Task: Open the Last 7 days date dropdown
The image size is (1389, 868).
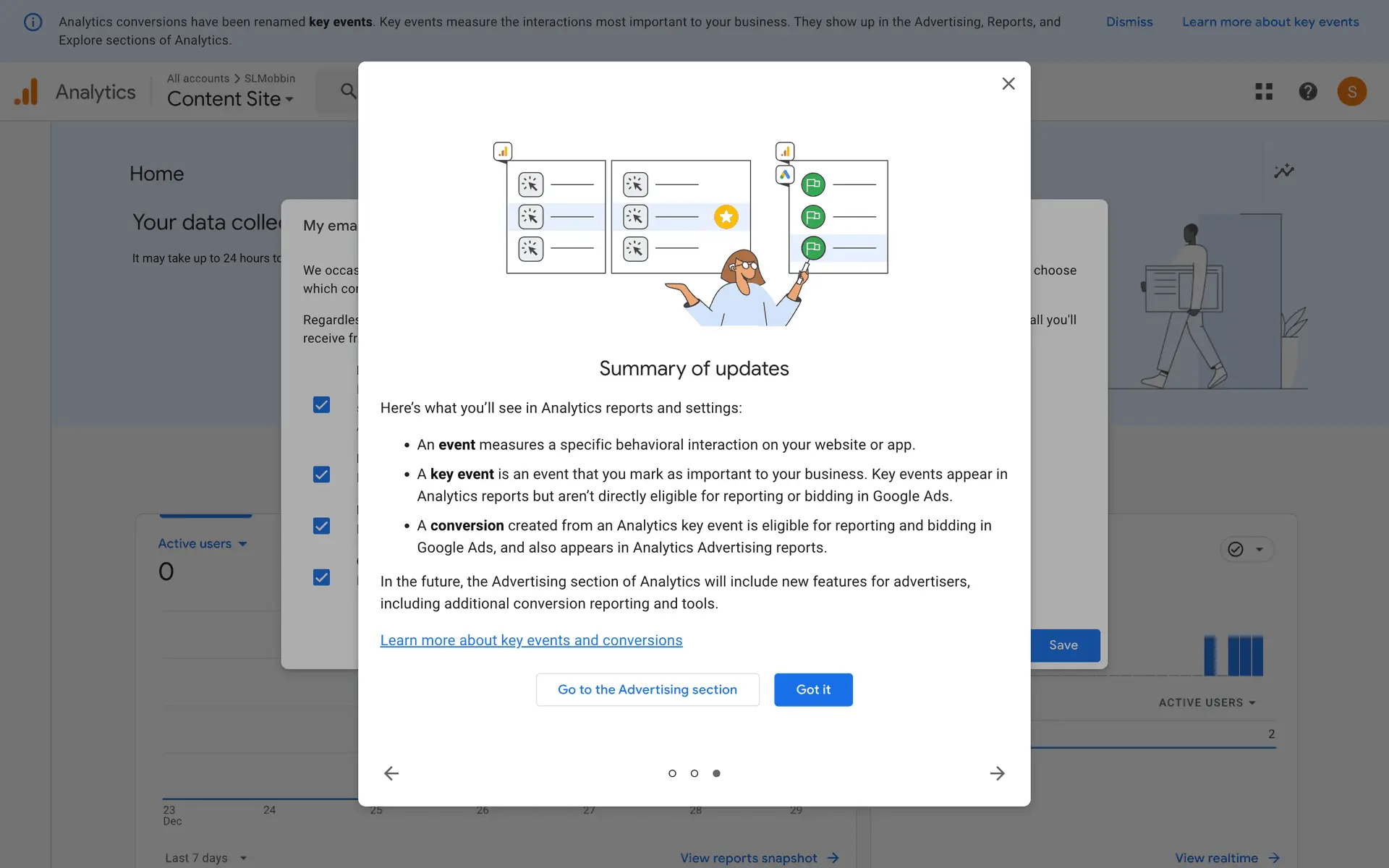Action: tap(205, 858)
